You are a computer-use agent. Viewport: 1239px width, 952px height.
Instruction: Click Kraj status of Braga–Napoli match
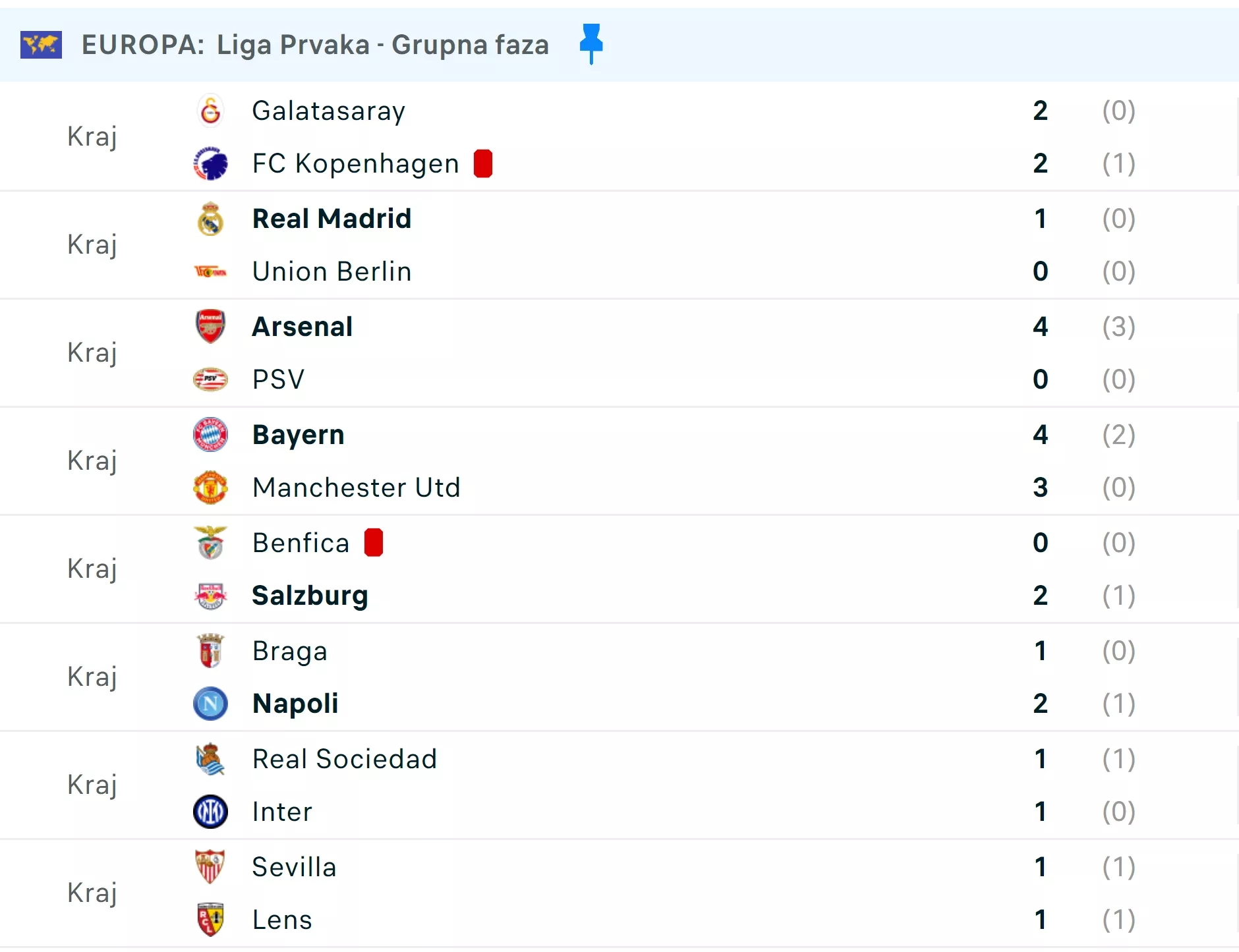(x=92, y=677)
